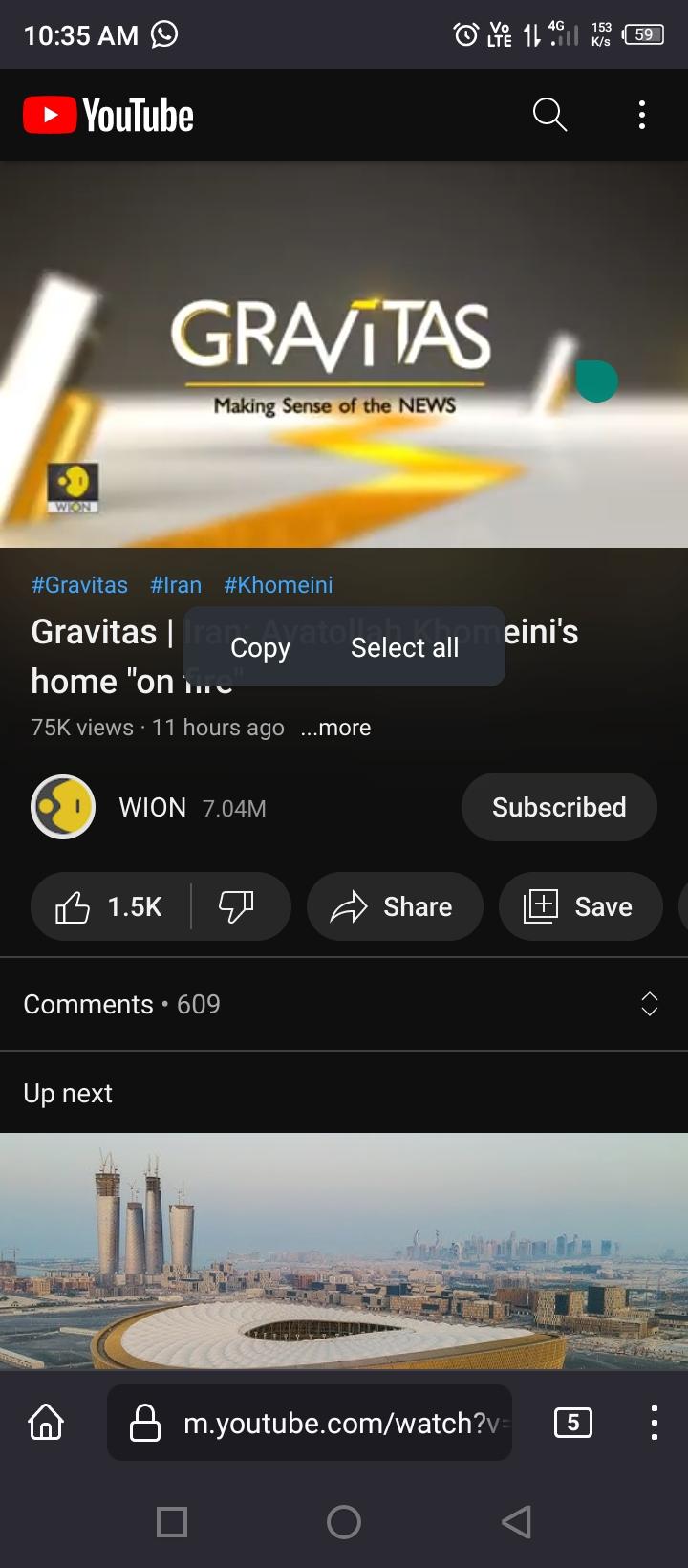Image resolution: width=688 pixels, height=1568 pixels.
Task: Choose Select all in popup
Action: pos(404,647)
